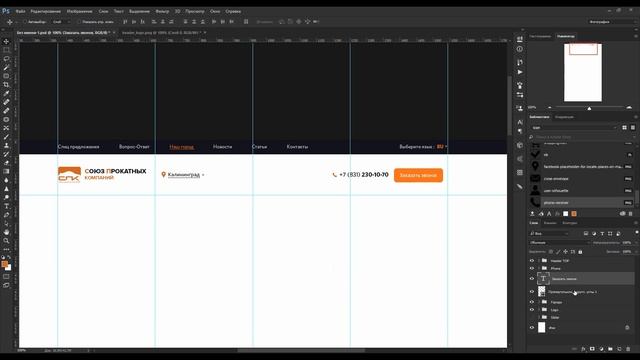Select phone receiver item in Libraries

(x=582, y=202)
